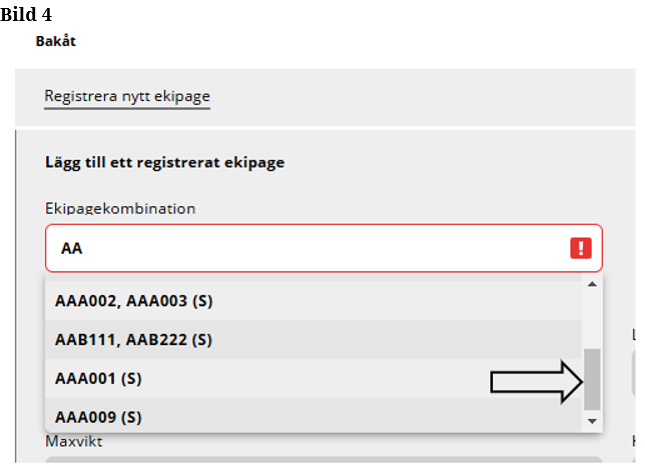645x473 pixels.
Task: Select the AAA002, AAA003 (S) option
Action: click(134, 301)
